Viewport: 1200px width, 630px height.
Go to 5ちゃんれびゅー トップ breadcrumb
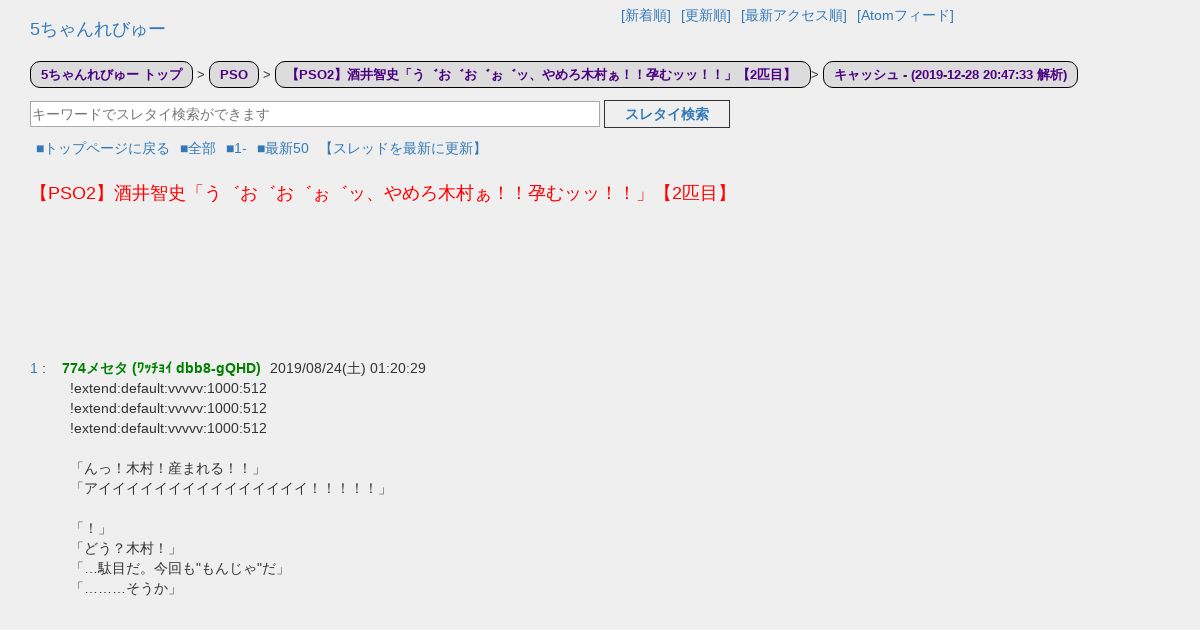(x=111, y=74)
